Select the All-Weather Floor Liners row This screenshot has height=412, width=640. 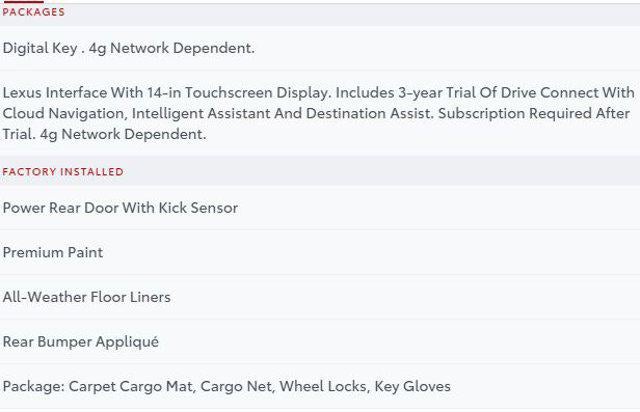[x=87, y=297]
